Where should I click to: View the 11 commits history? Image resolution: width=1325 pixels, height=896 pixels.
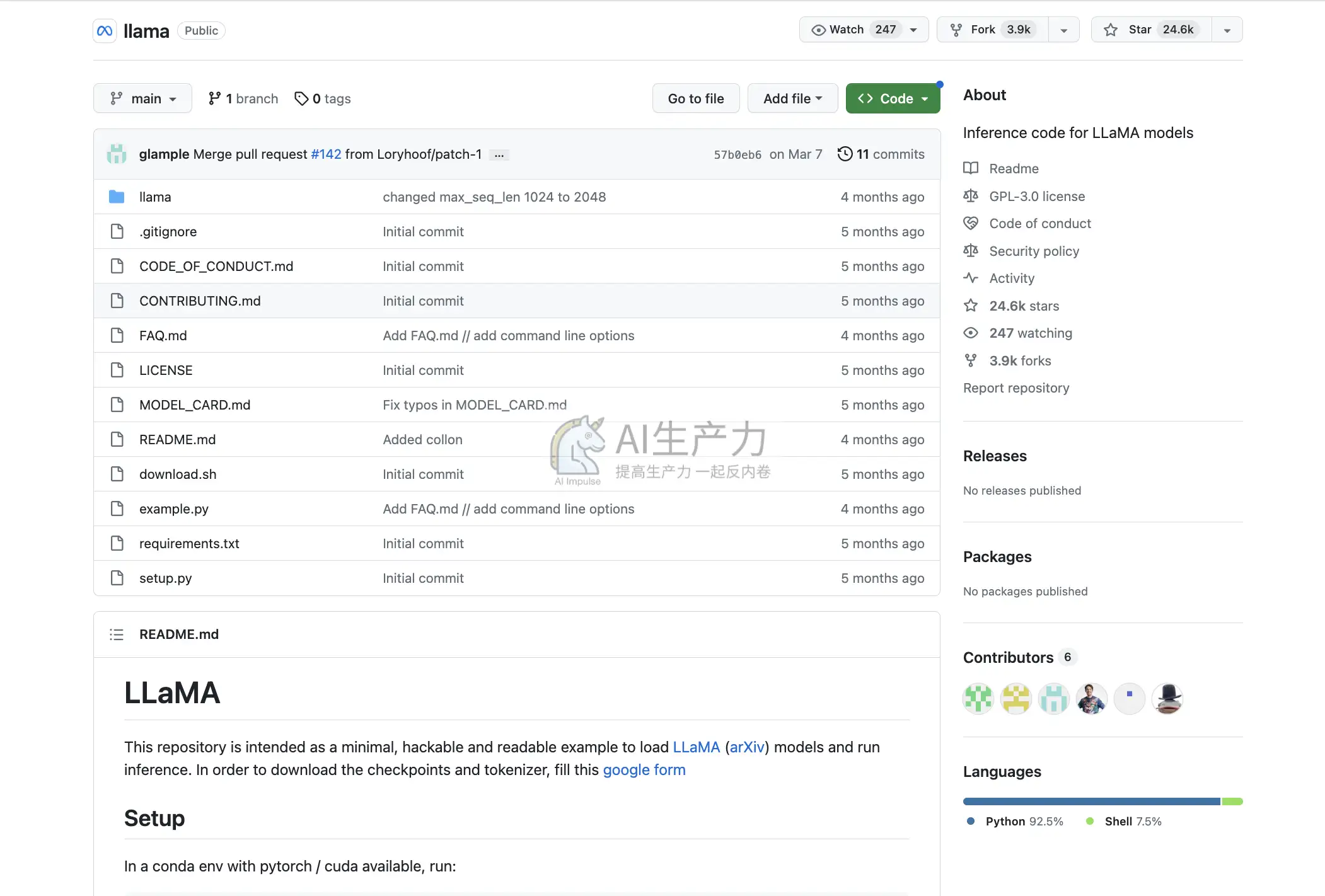(881, 154)
